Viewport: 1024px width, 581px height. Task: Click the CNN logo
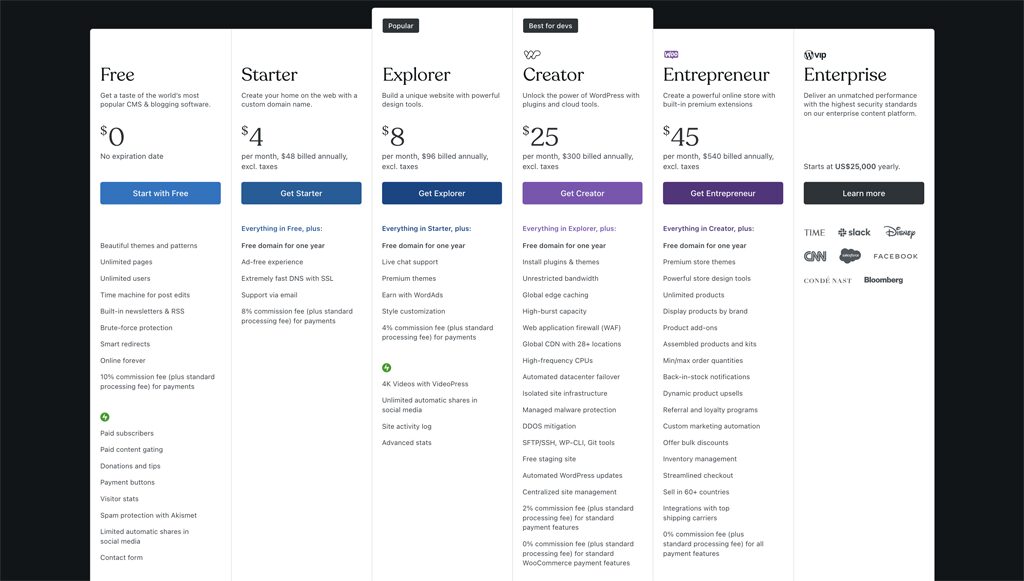[x=815, y=256]
